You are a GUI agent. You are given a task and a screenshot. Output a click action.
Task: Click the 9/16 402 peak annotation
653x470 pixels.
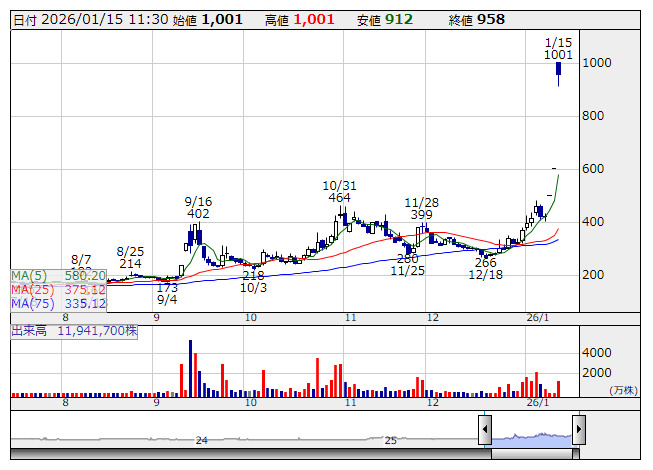[198, 207]
